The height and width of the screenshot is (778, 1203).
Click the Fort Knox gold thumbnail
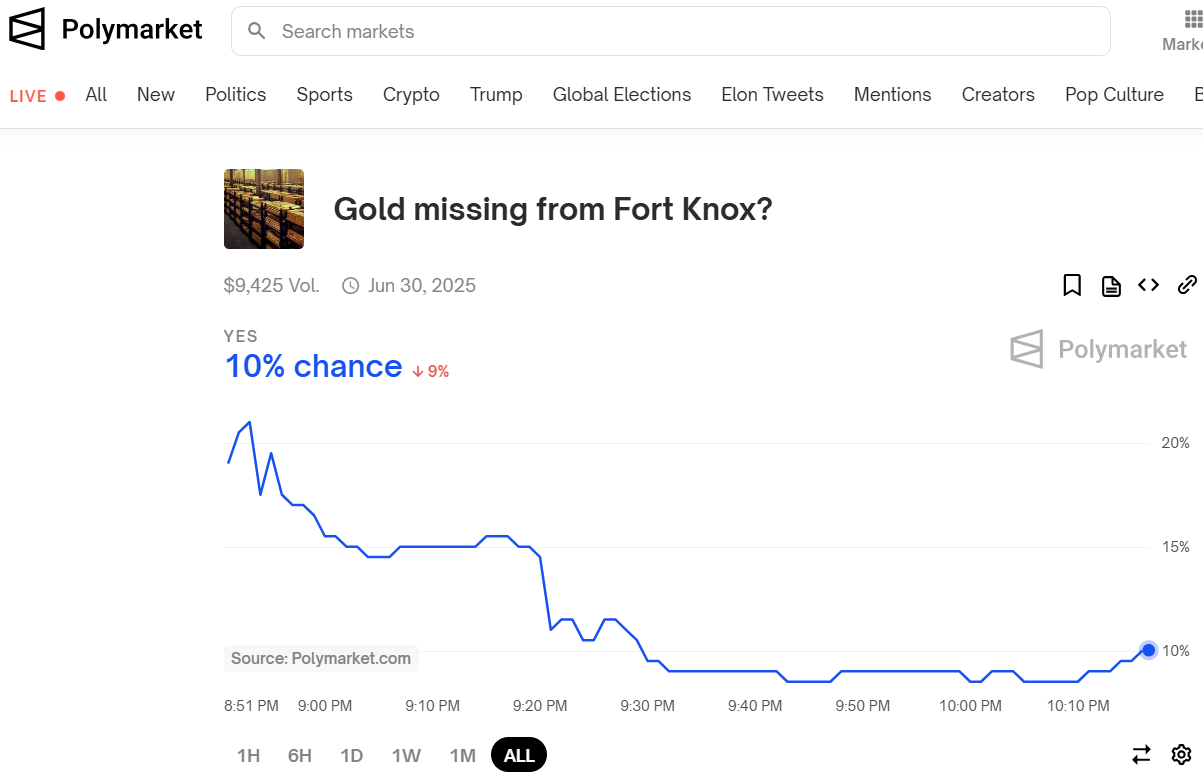264,209
